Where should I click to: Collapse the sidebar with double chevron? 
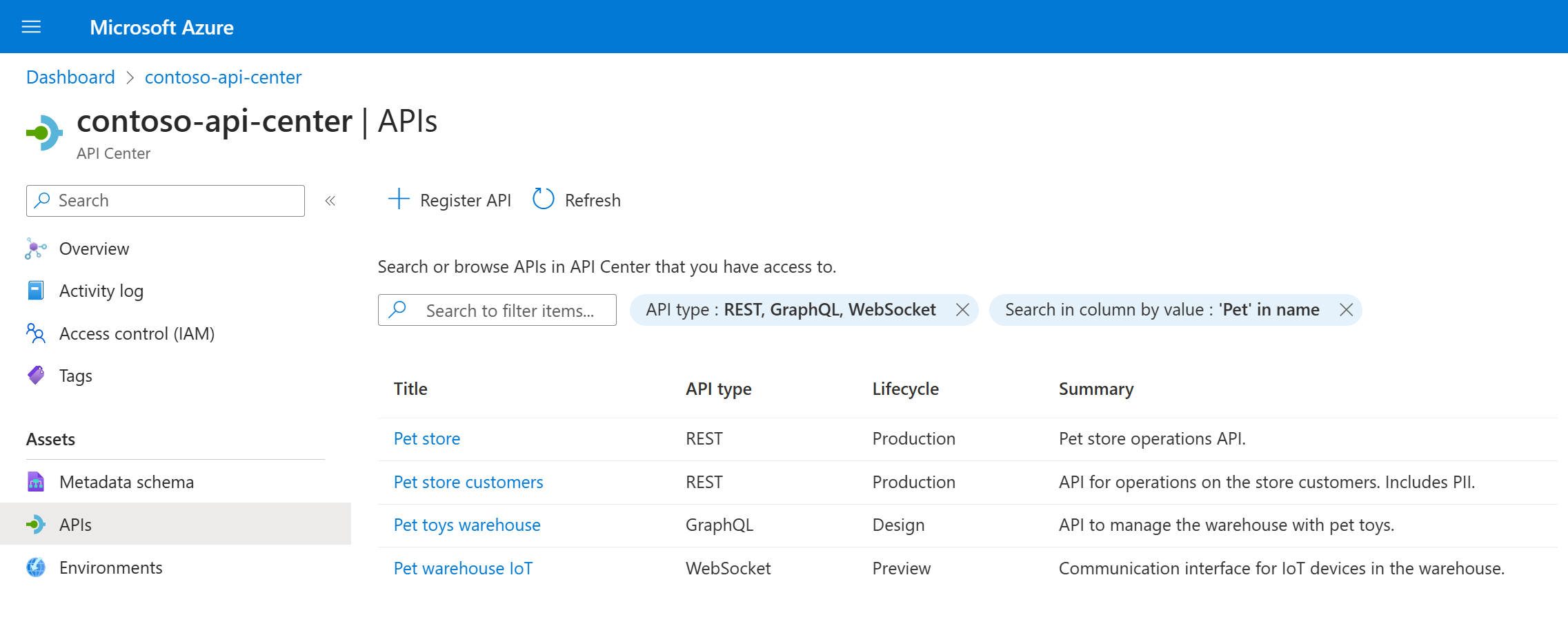[x=330, y=201]
